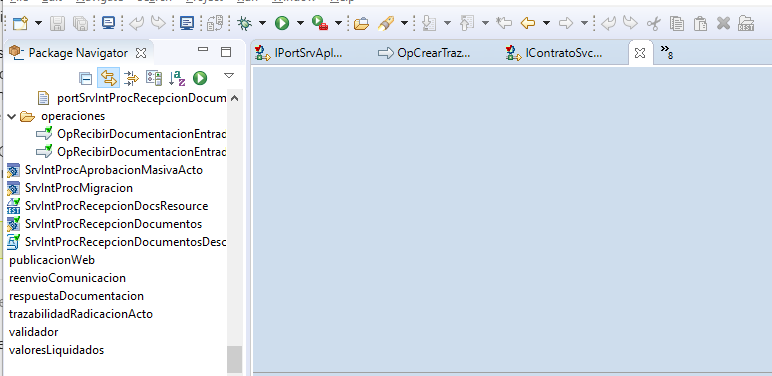Collapse the operaciones folder
Viewport: 772px width, 376px height.
[x=12, y=117]
